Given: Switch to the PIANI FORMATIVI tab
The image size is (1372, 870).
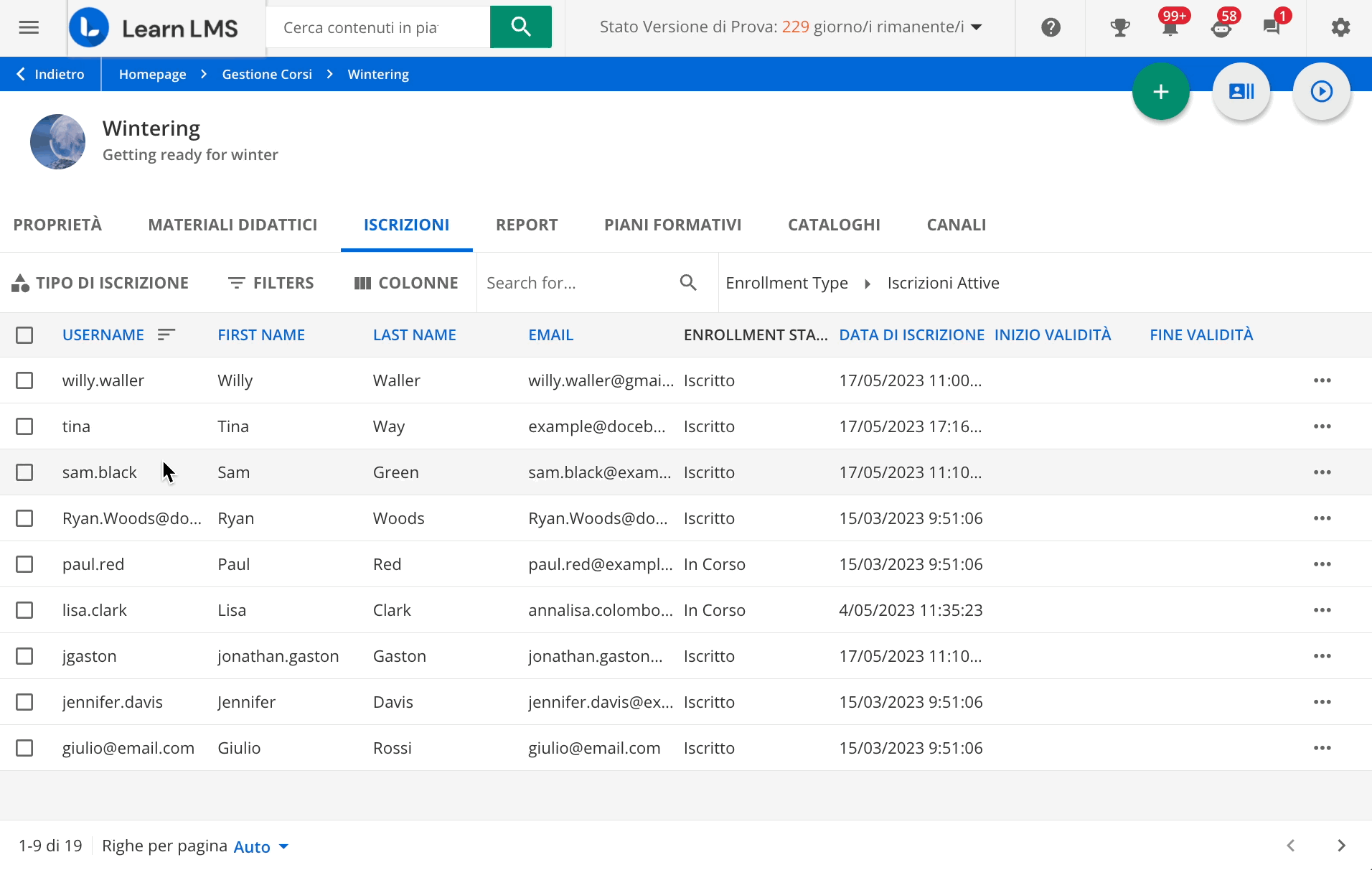Looking at the screenshot, I should pyautogui.click(x=672, y=225).
